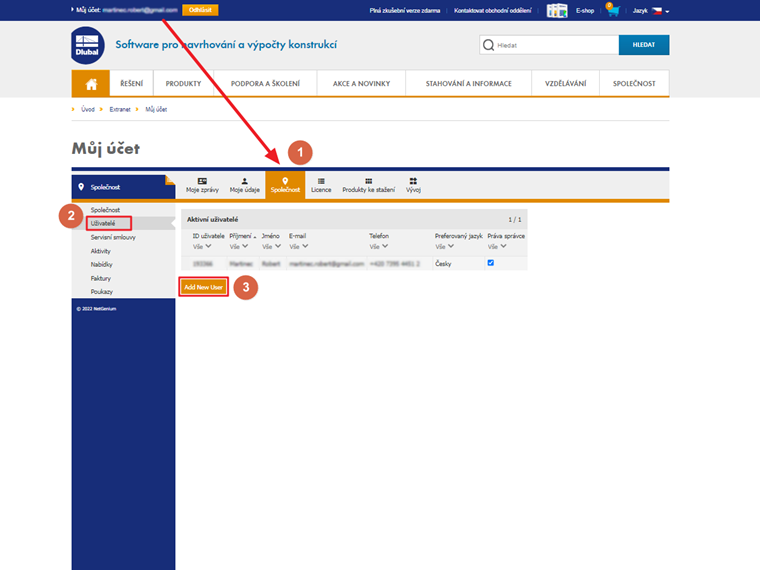Click the shopping cart icon
This screenshot has height=570, width=760.
(x=613, y=10)
